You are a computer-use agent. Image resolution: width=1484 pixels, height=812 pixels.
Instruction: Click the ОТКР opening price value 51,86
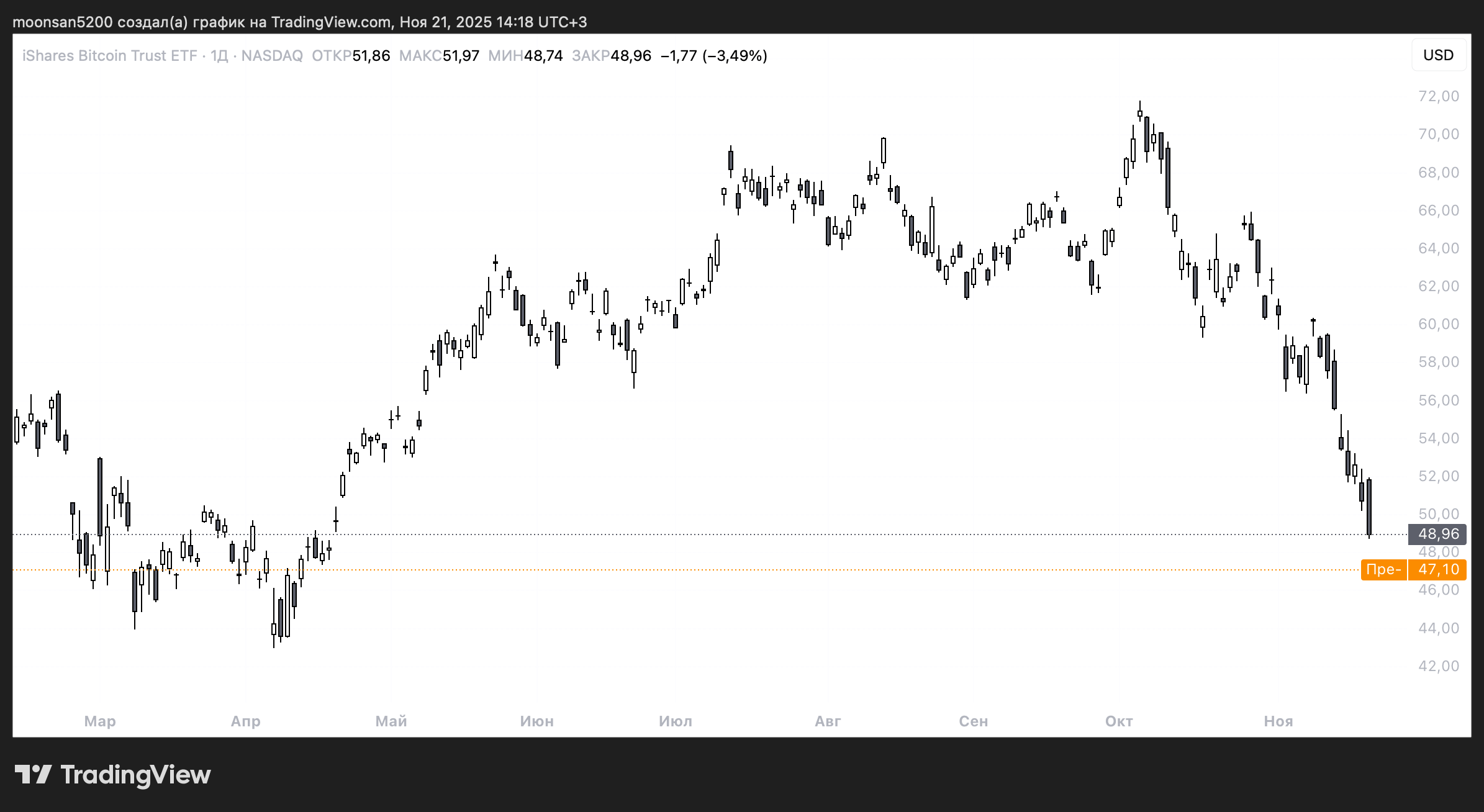coord(371,55)
